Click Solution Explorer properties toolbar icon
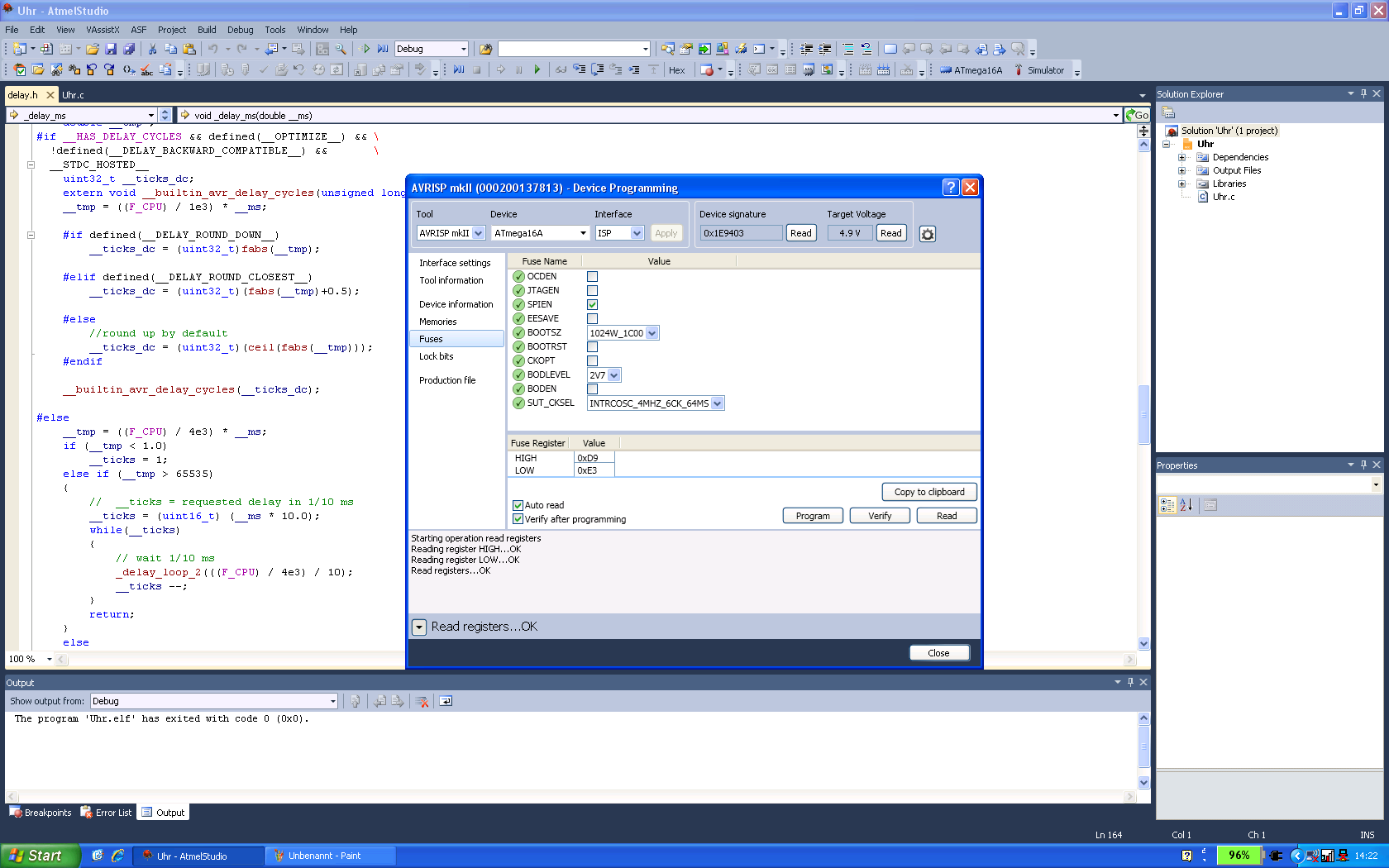1389x868 pixels. tap(1168, 113)
